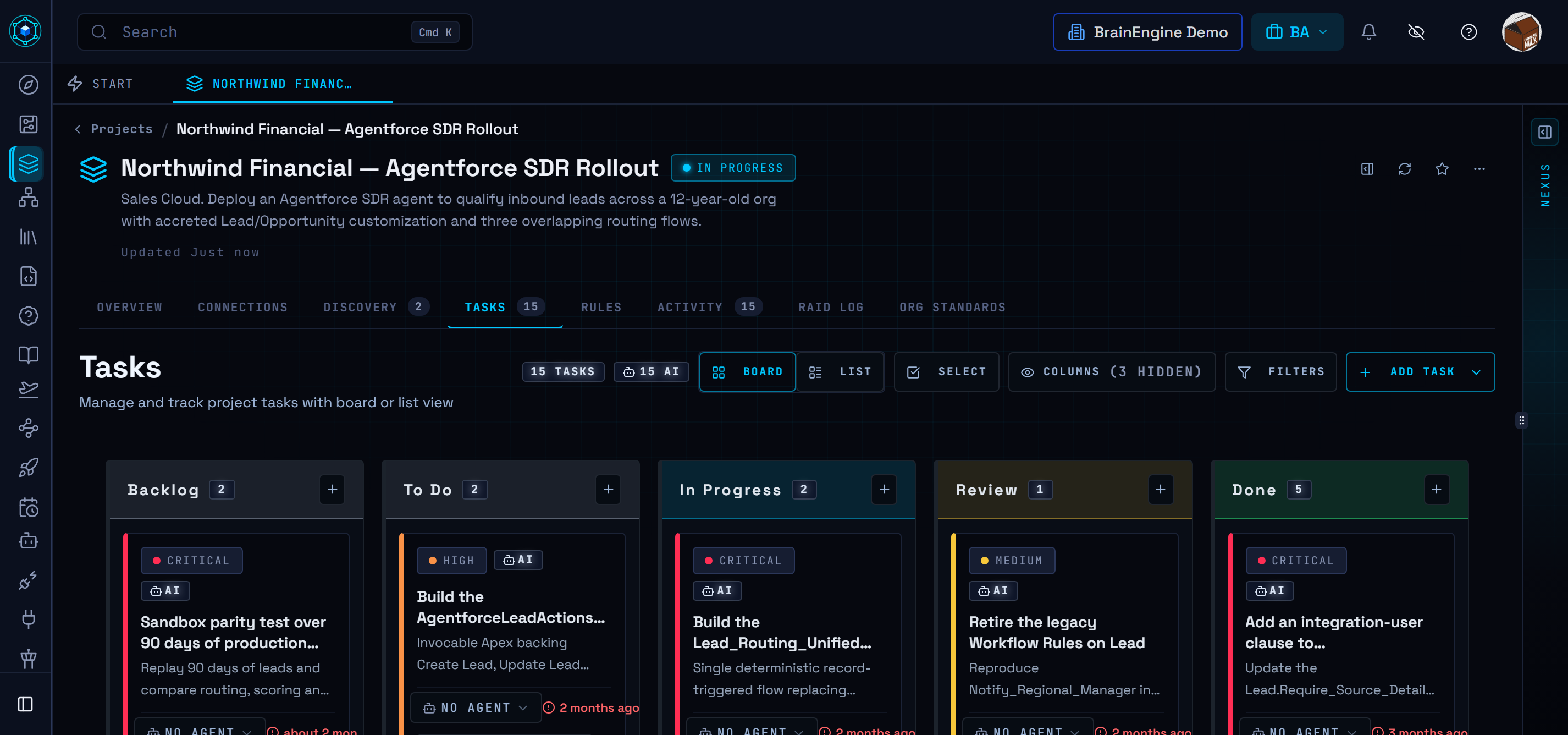This screenshot has width=1568, height=735.
Task: Open the Projects breadcrumb link
Action: pyautogui.click(x=122, y=129)
